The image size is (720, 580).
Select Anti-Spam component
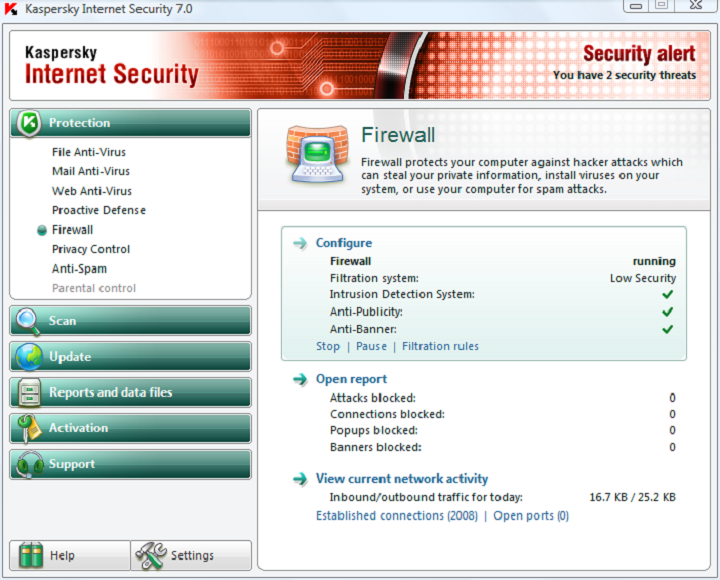click(x=79, y=269)
